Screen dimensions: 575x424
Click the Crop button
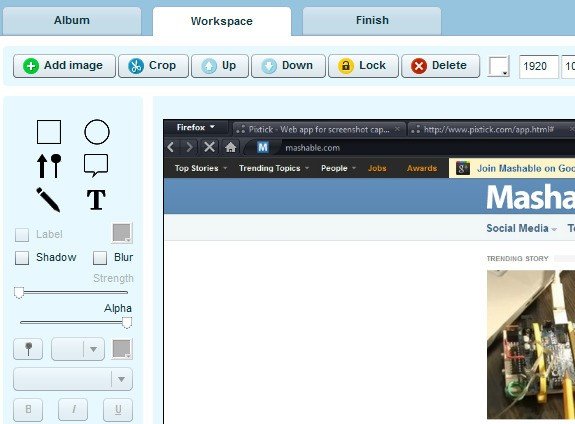coord(153,66)
